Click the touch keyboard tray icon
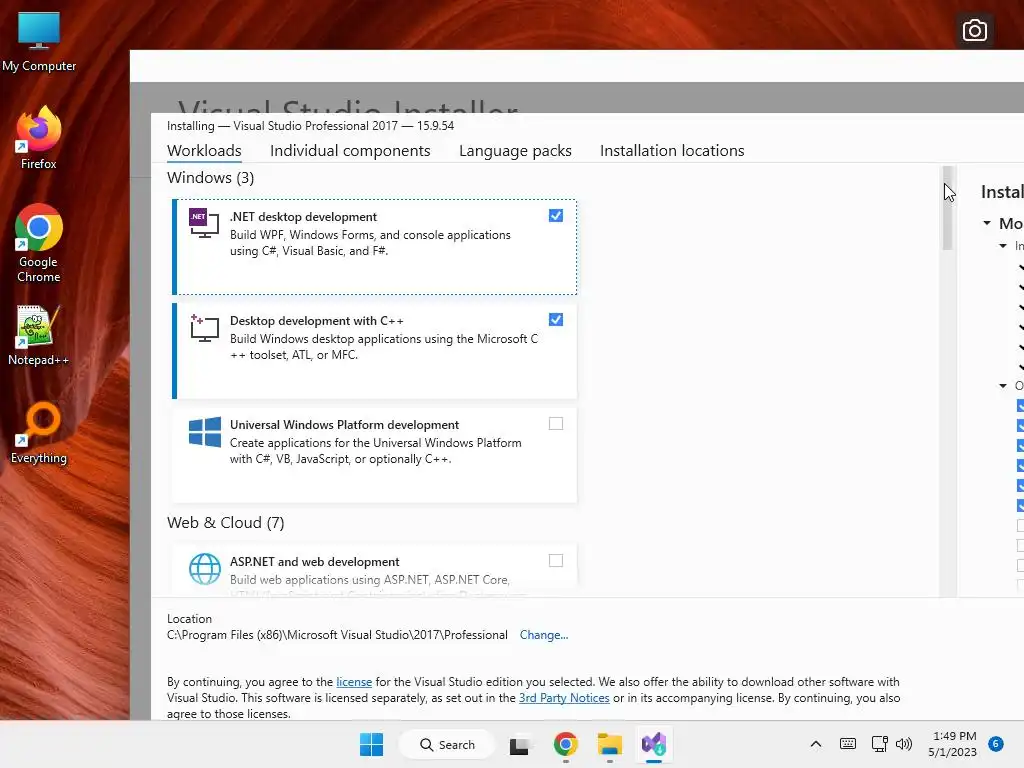Image resolution: width=1024 pixels, height=768 pixels. click(848, 744)
